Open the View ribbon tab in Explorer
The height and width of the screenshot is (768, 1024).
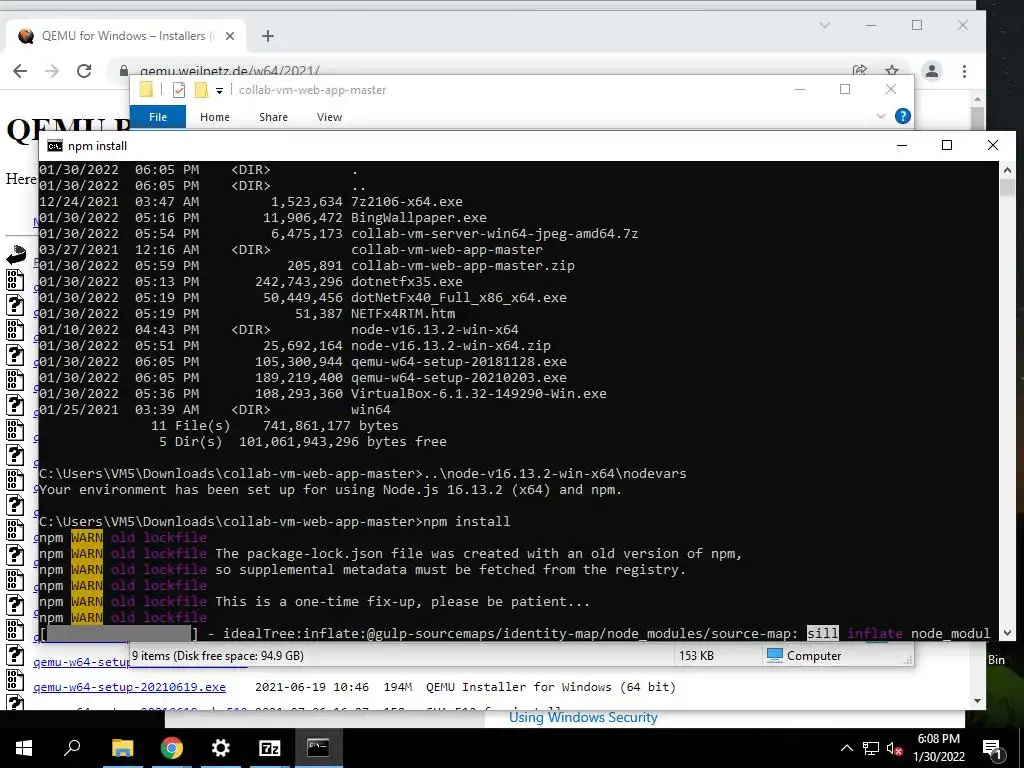(x=329, y=117)
